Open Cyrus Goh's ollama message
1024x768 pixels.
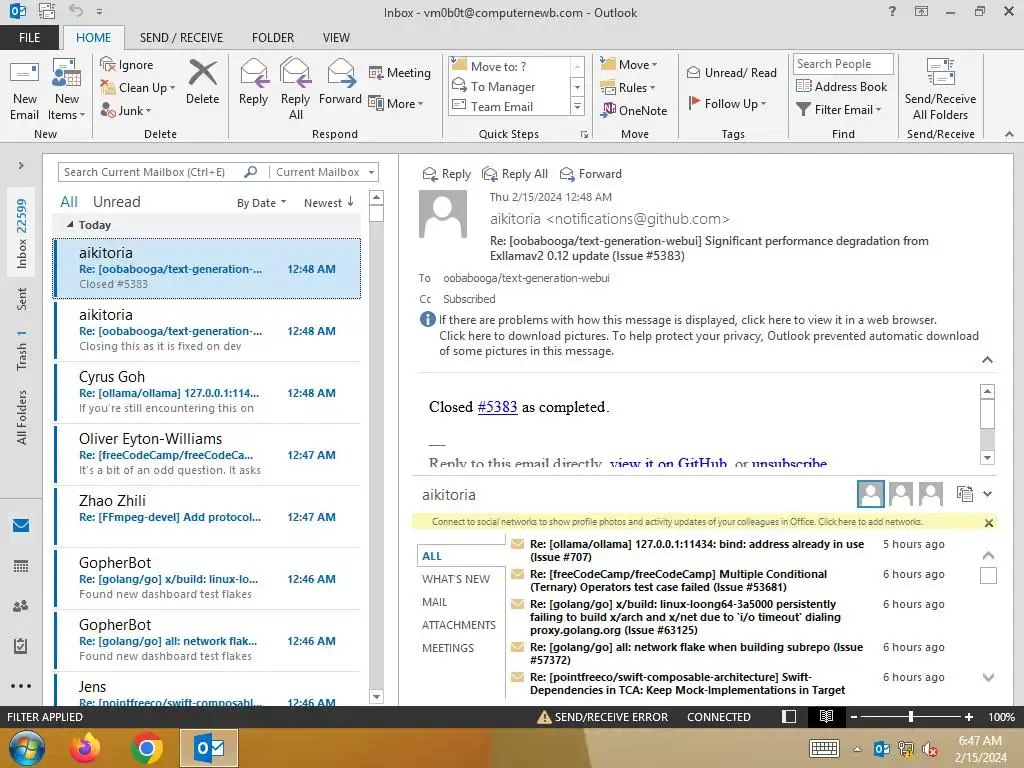click(207, 392)
